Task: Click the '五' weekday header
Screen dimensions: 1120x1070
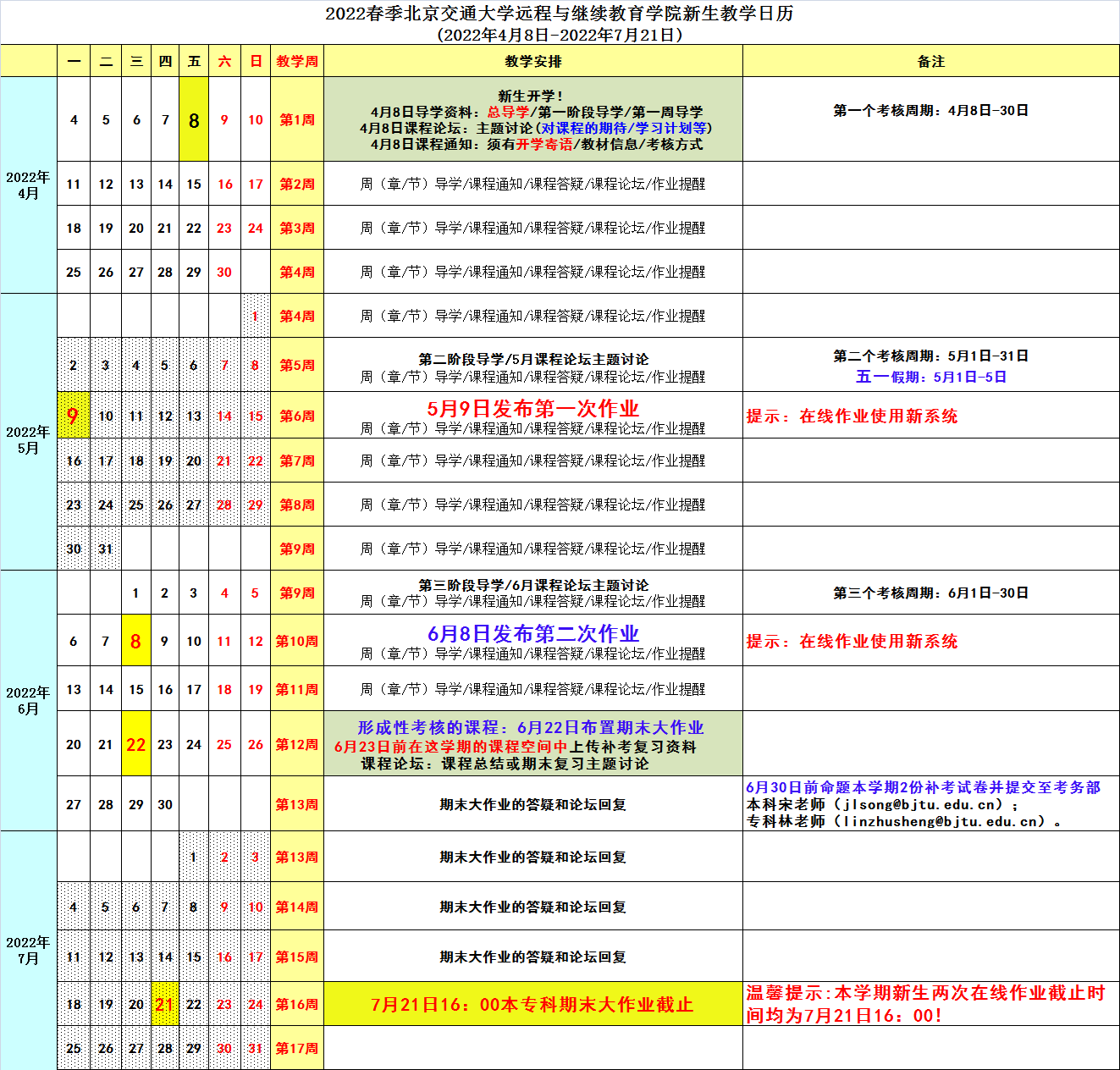Action: coord(194,61)
